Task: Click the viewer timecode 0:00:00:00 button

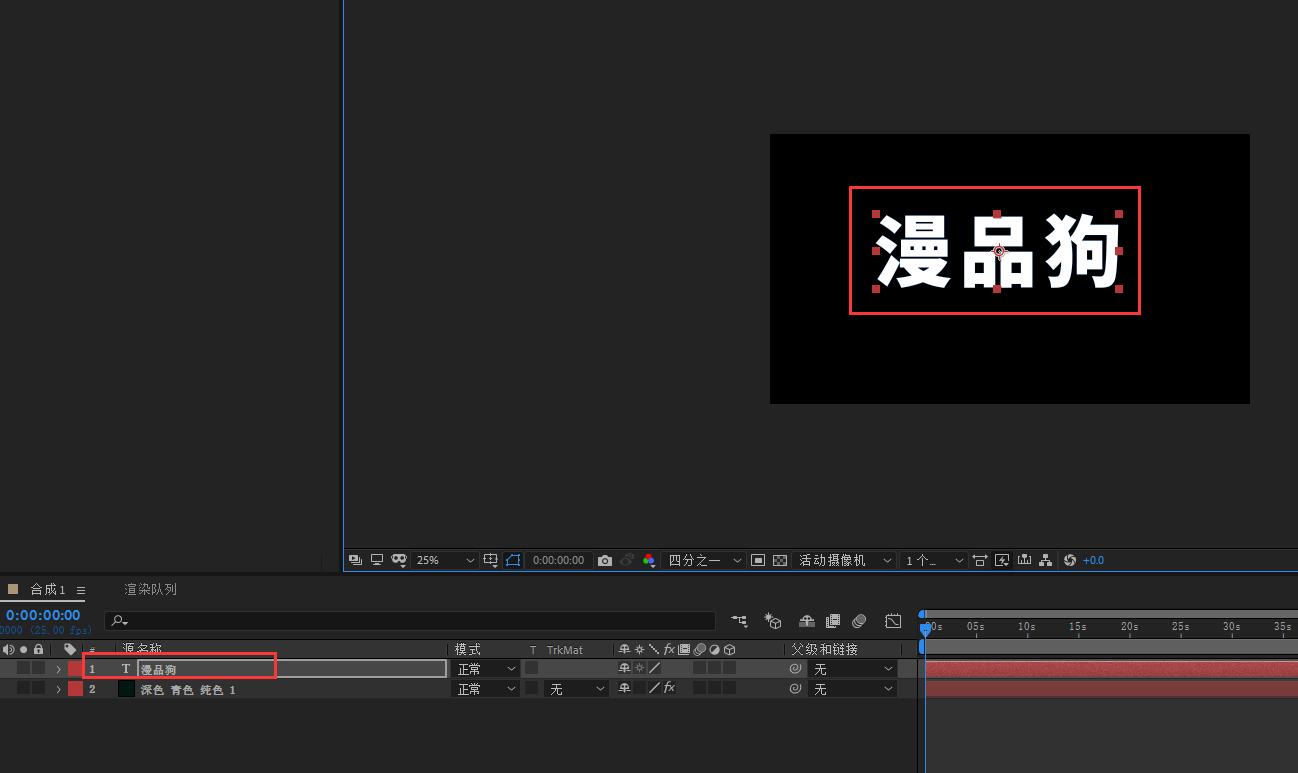Action: coord(558,560)
